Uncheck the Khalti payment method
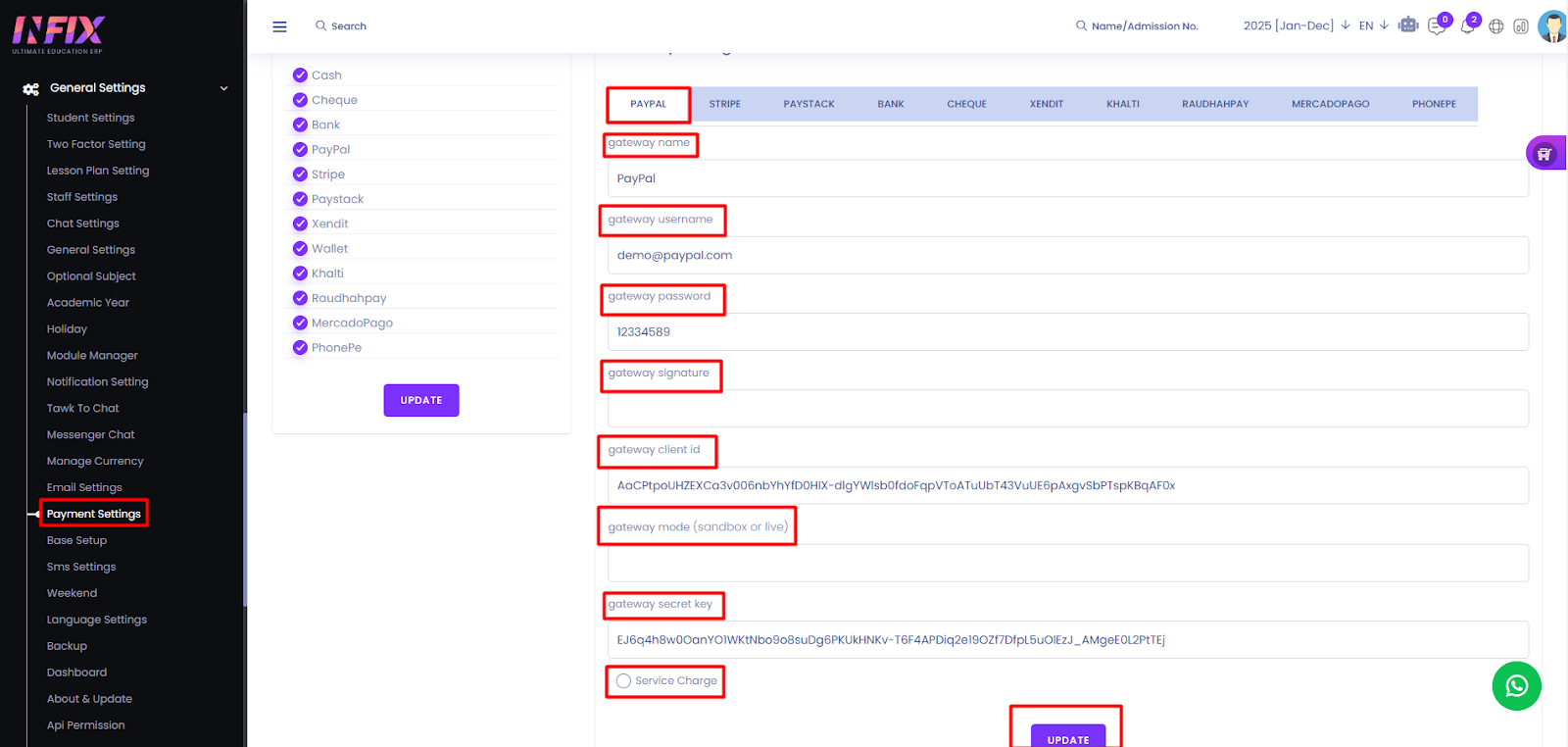Viewport: 1568px width, 747px height. [300, 273]
